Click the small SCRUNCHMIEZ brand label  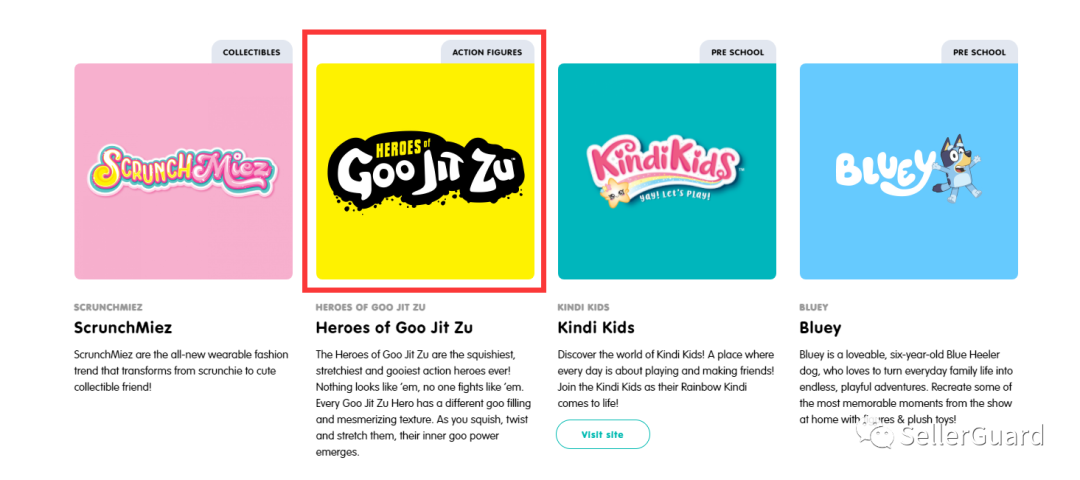(109, 307)
